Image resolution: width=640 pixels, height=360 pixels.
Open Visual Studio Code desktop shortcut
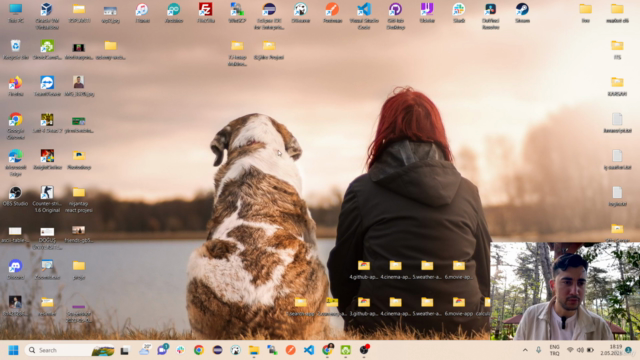(x=364, y=16)
